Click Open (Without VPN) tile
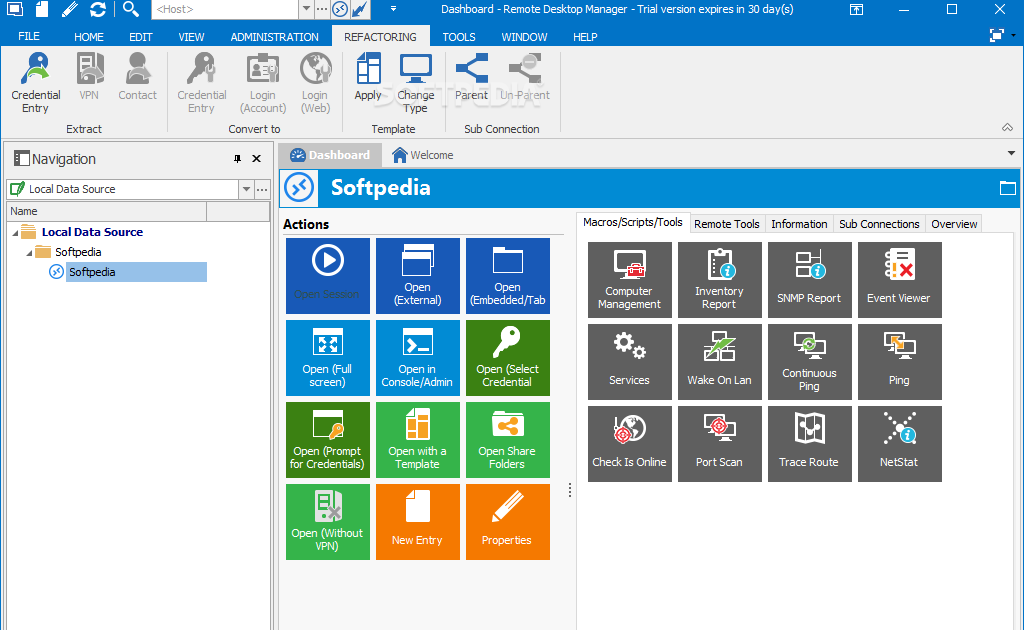1024x630 pixels. point(327,522)
